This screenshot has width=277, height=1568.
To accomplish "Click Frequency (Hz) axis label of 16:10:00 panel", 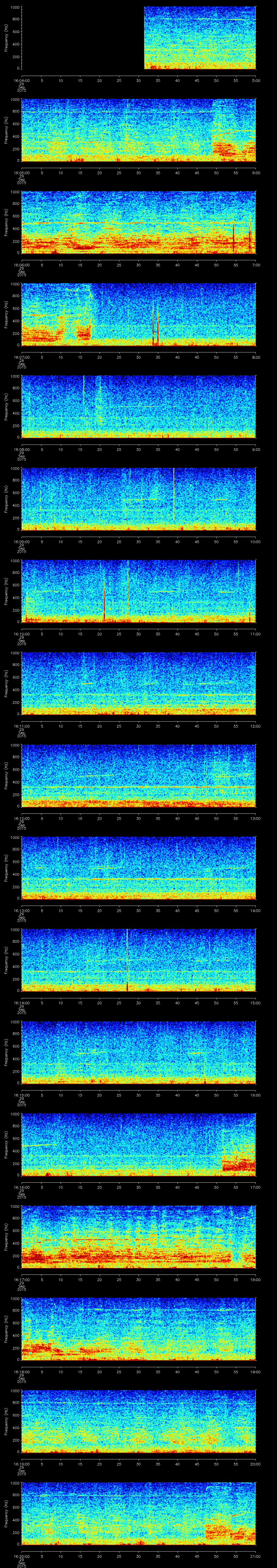I will 6,591.
